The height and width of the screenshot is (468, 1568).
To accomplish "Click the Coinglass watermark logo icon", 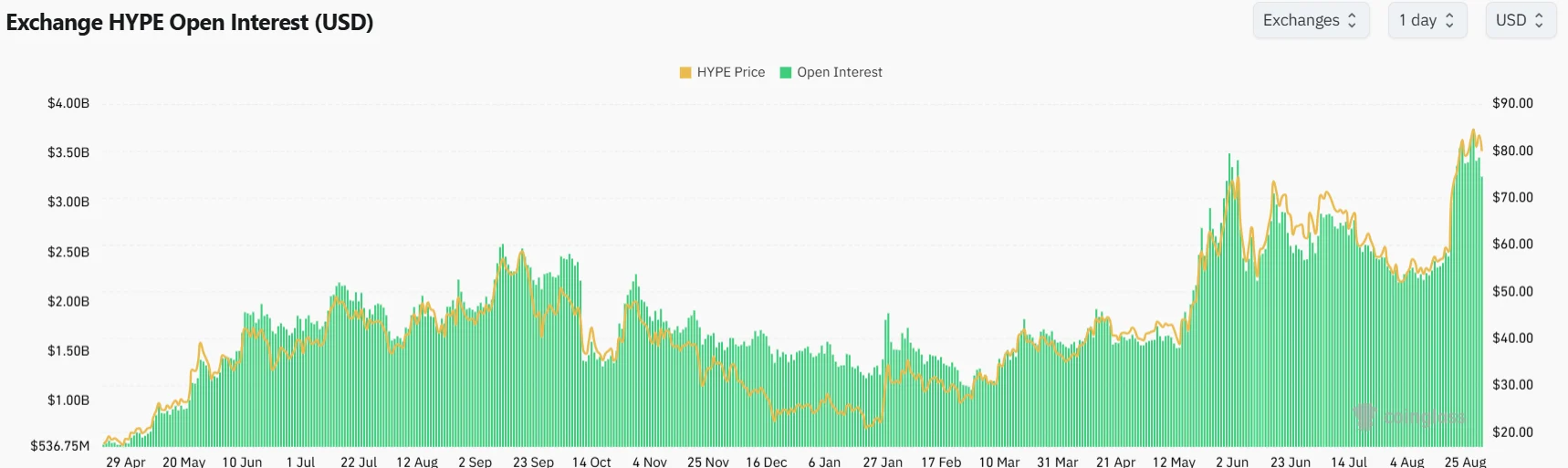I will pyautogui.click(x=1364, y=417).
